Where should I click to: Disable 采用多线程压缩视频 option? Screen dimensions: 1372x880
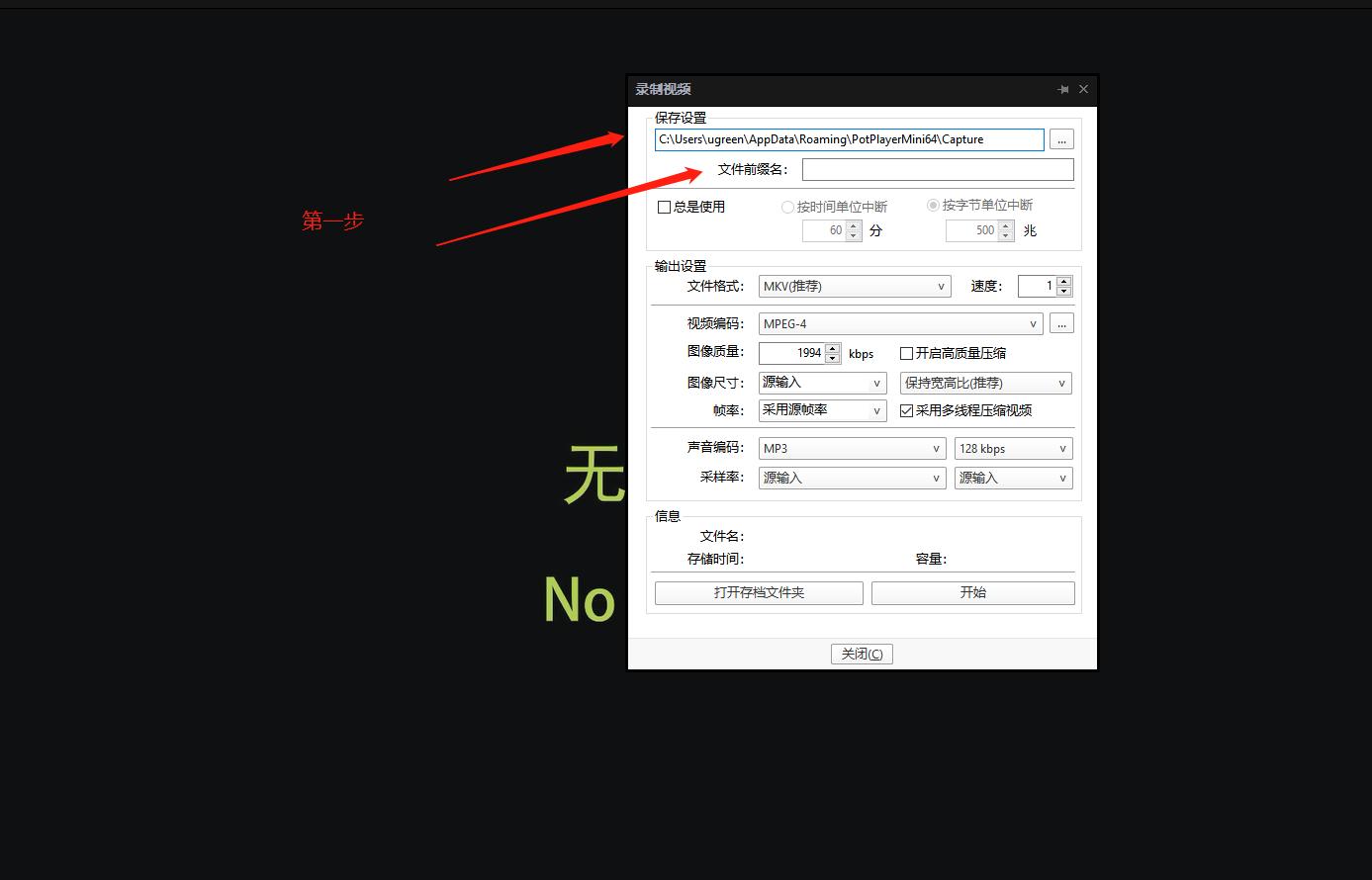[907, 410]
